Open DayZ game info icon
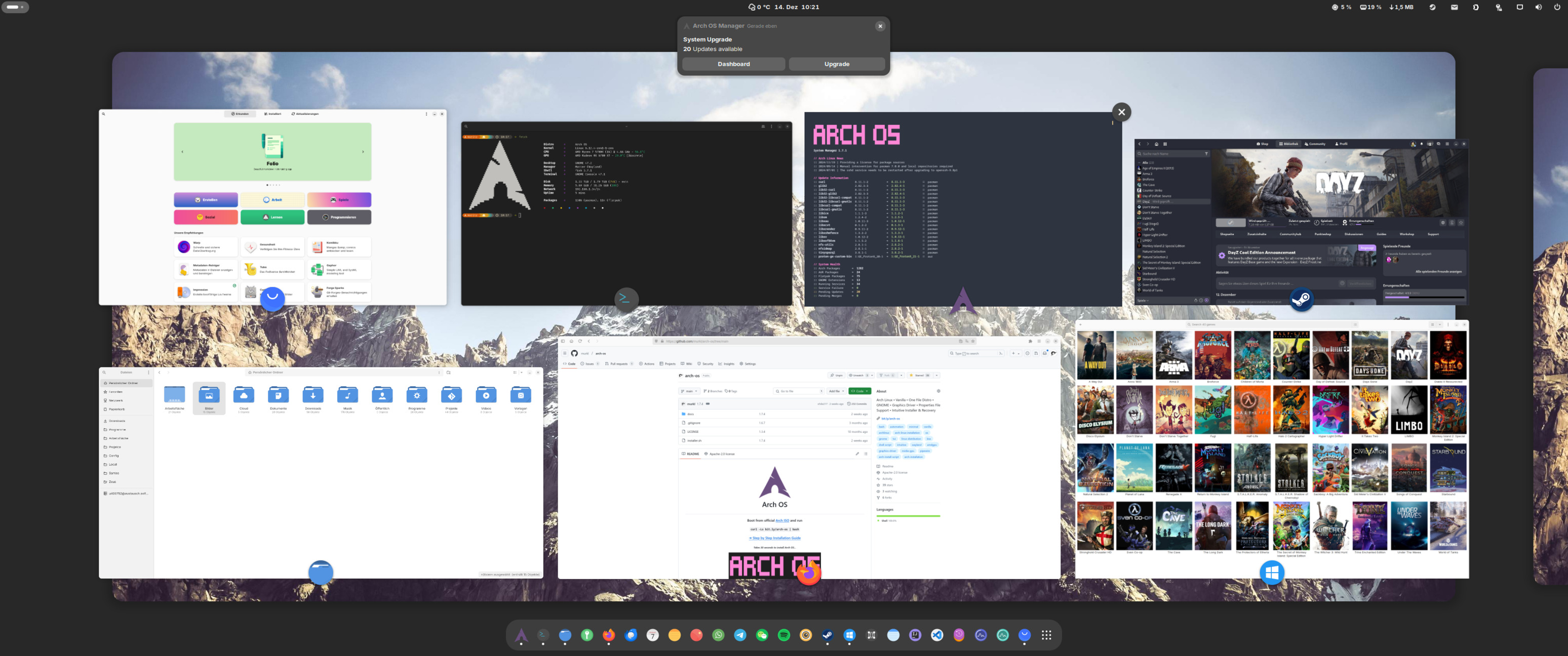Viewport: 1568px width, 656px height. 1452,223
